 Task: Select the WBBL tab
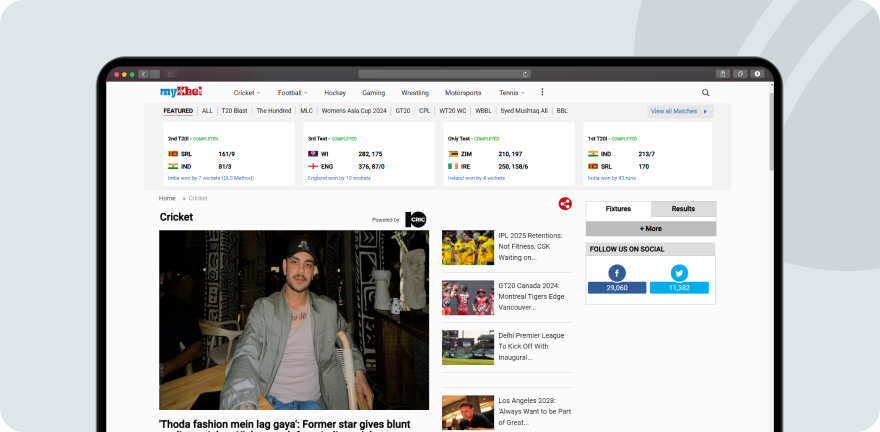[483, 111]
